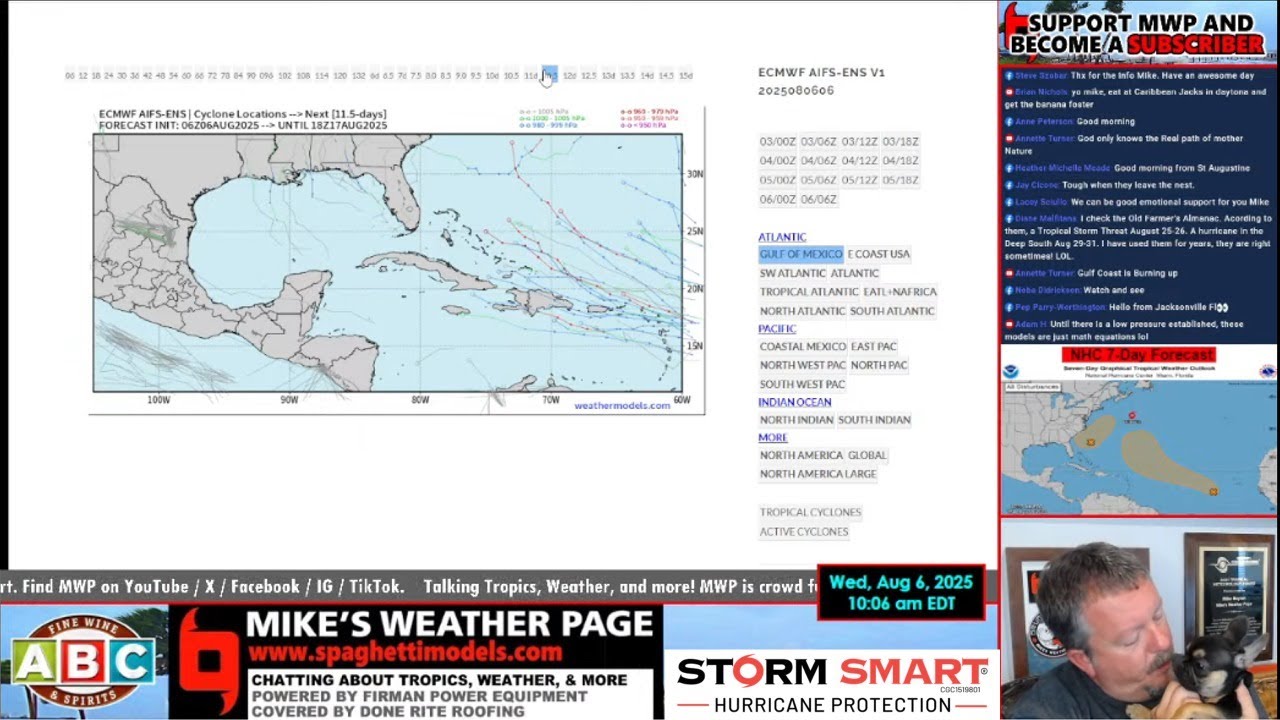Jump to the 15d forecast step
The image size is (1280, 720).
coord(686,76)
